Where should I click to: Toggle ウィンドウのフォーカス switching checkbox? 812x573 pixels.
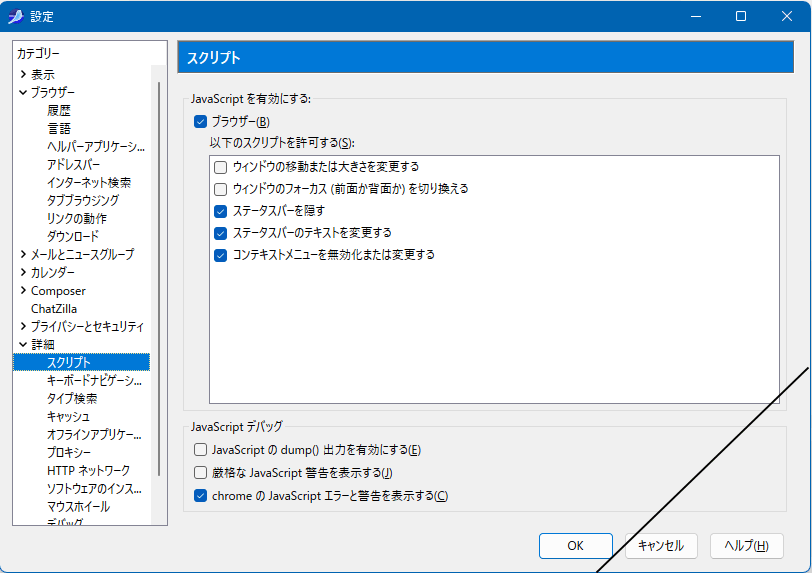click(221, 189)
